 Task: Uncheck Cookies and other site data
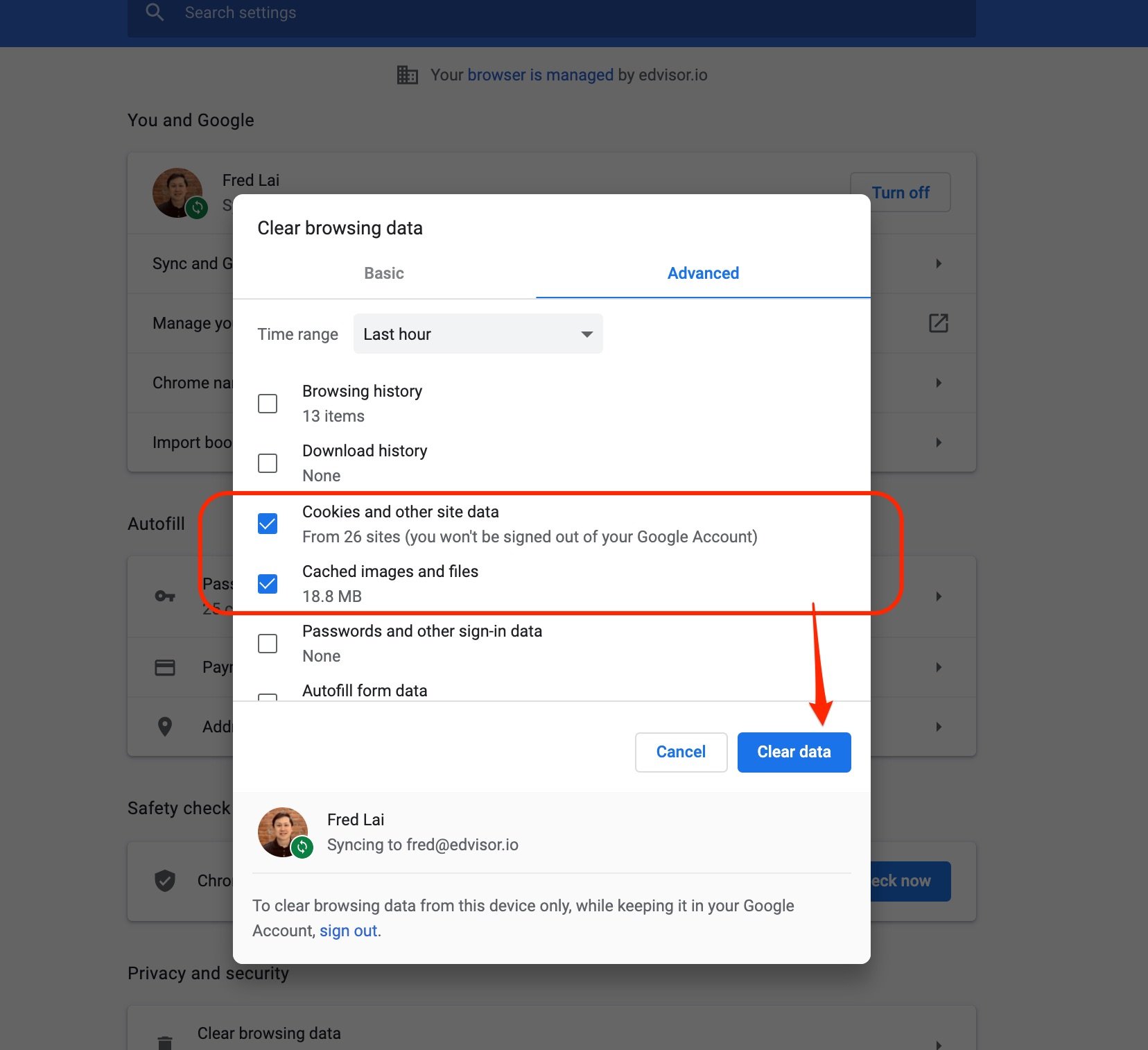(268, 524)
